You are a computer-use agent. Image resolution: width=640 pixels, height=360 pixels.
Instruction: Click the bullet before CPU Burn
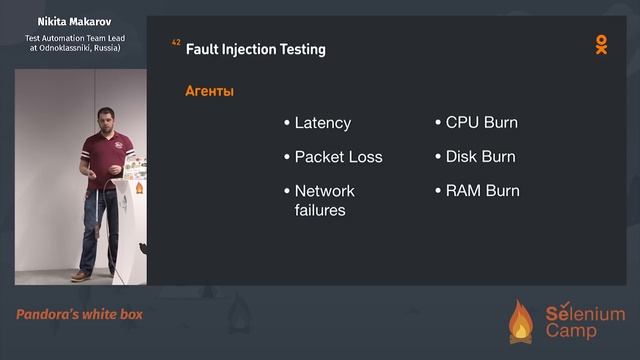[438, 122]
